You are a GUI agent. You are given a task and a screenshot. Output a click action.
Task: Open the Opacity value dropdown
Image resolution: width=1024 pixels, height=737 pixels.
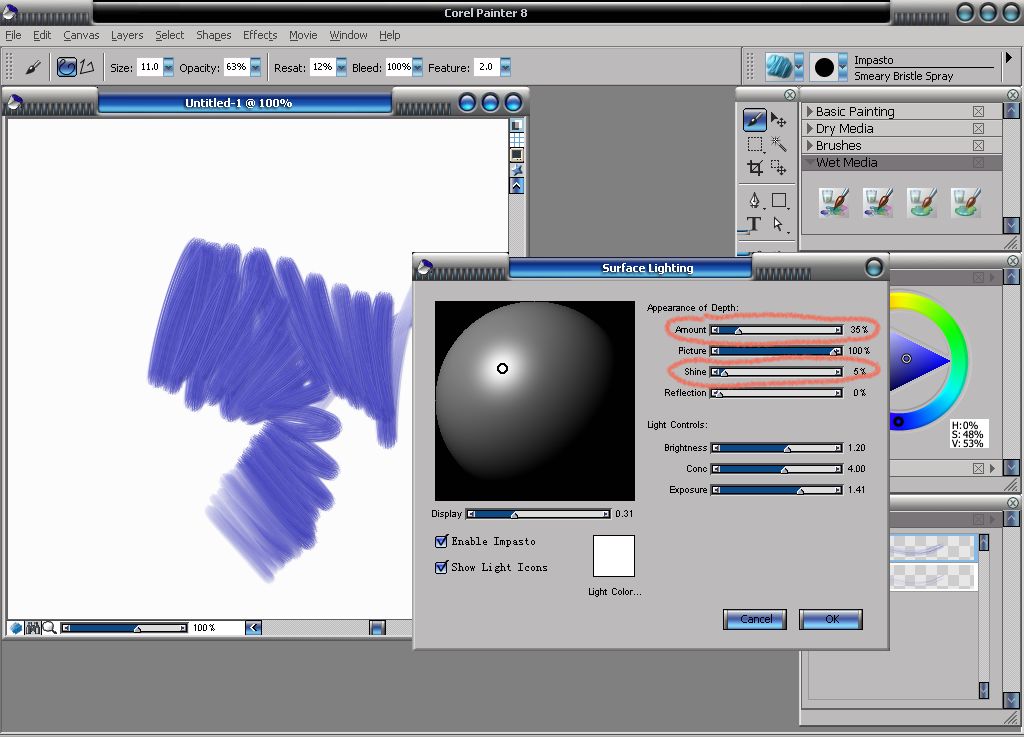255,67
